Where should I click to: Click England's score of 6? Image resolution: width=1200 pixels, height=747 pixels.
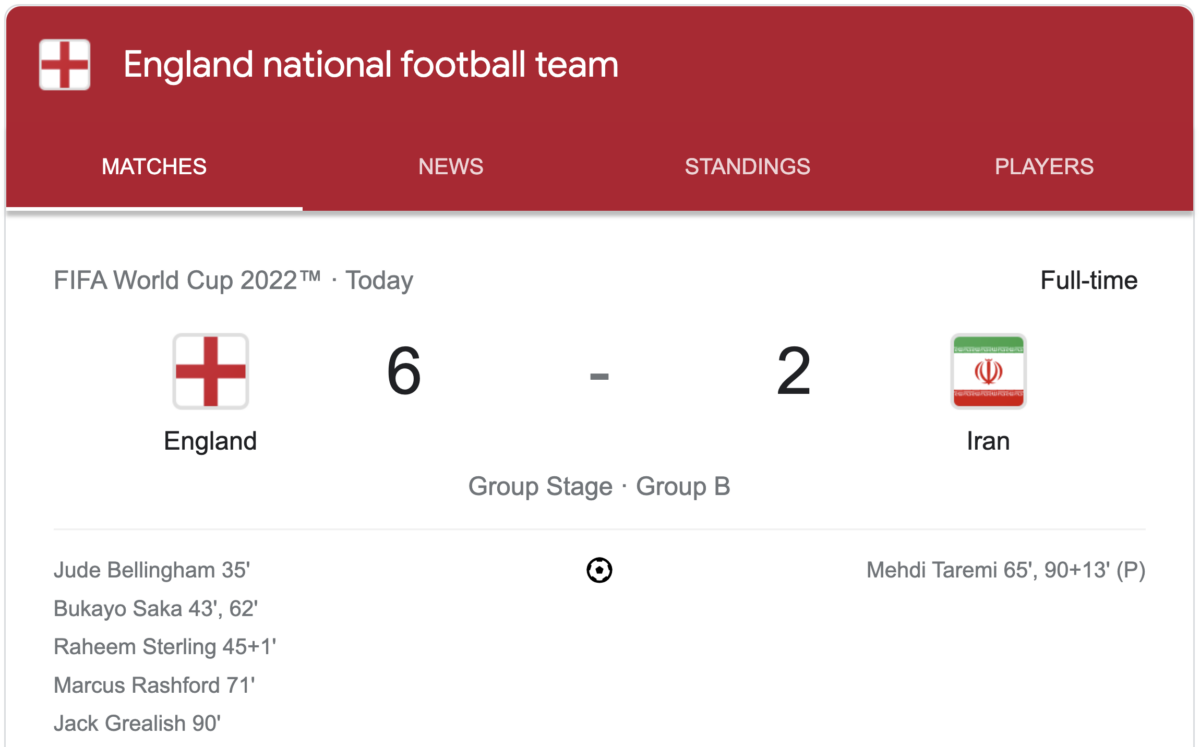tap(404, 371)
